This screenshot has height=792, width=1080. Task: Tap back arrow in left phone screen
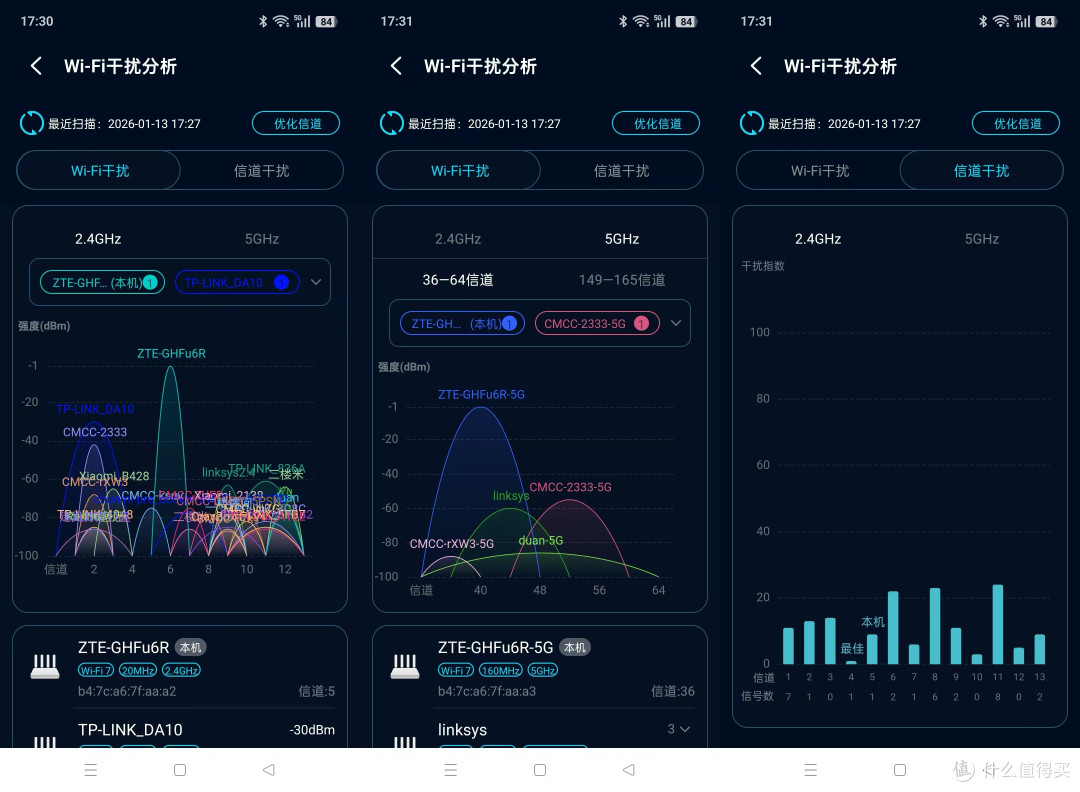[x=37, y=66]
